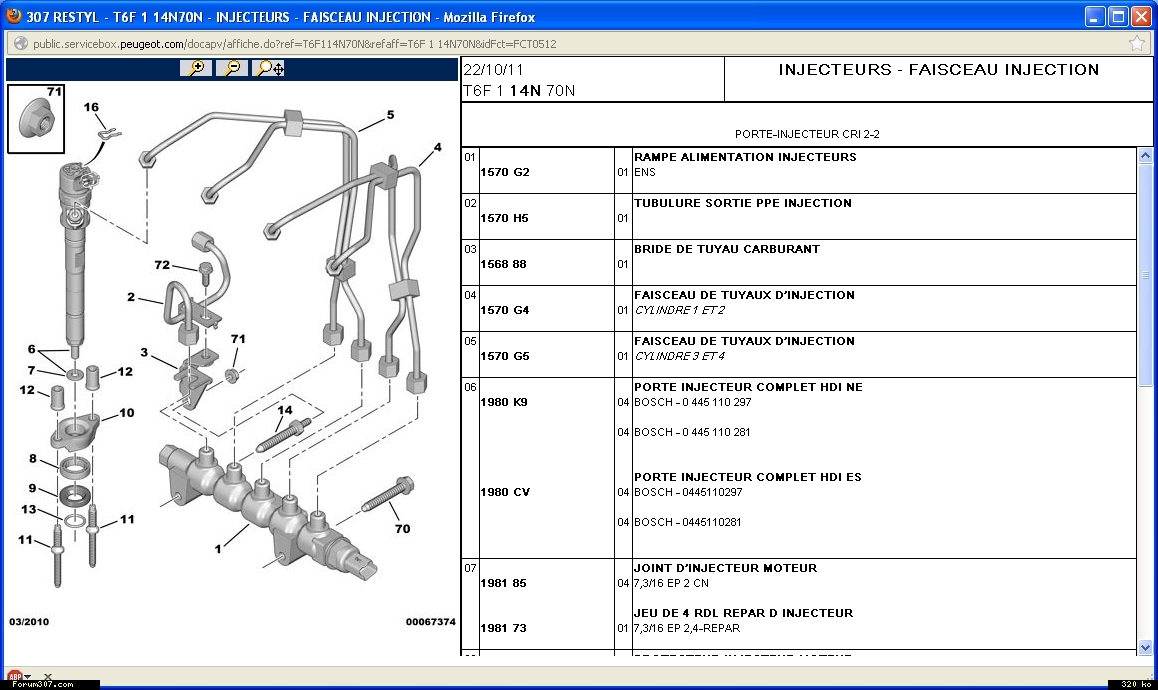The height and width of the screenshot is (690, 1158).
Task: Click the nut 71 thumbnail inset
Action: pyautogui.click(x=36, y=119)
